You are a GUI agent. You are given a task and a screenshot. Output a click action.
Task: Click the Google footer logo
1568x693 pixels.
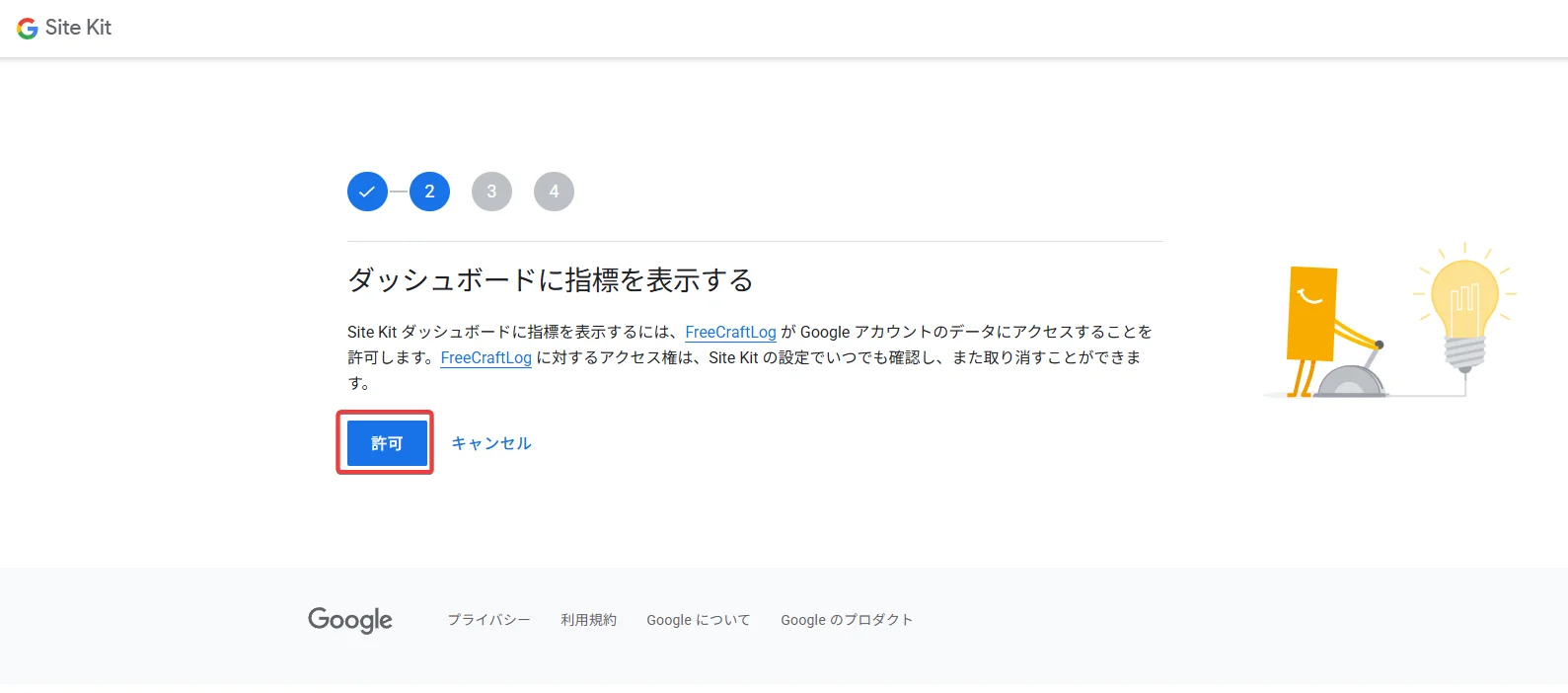(350, 620)
